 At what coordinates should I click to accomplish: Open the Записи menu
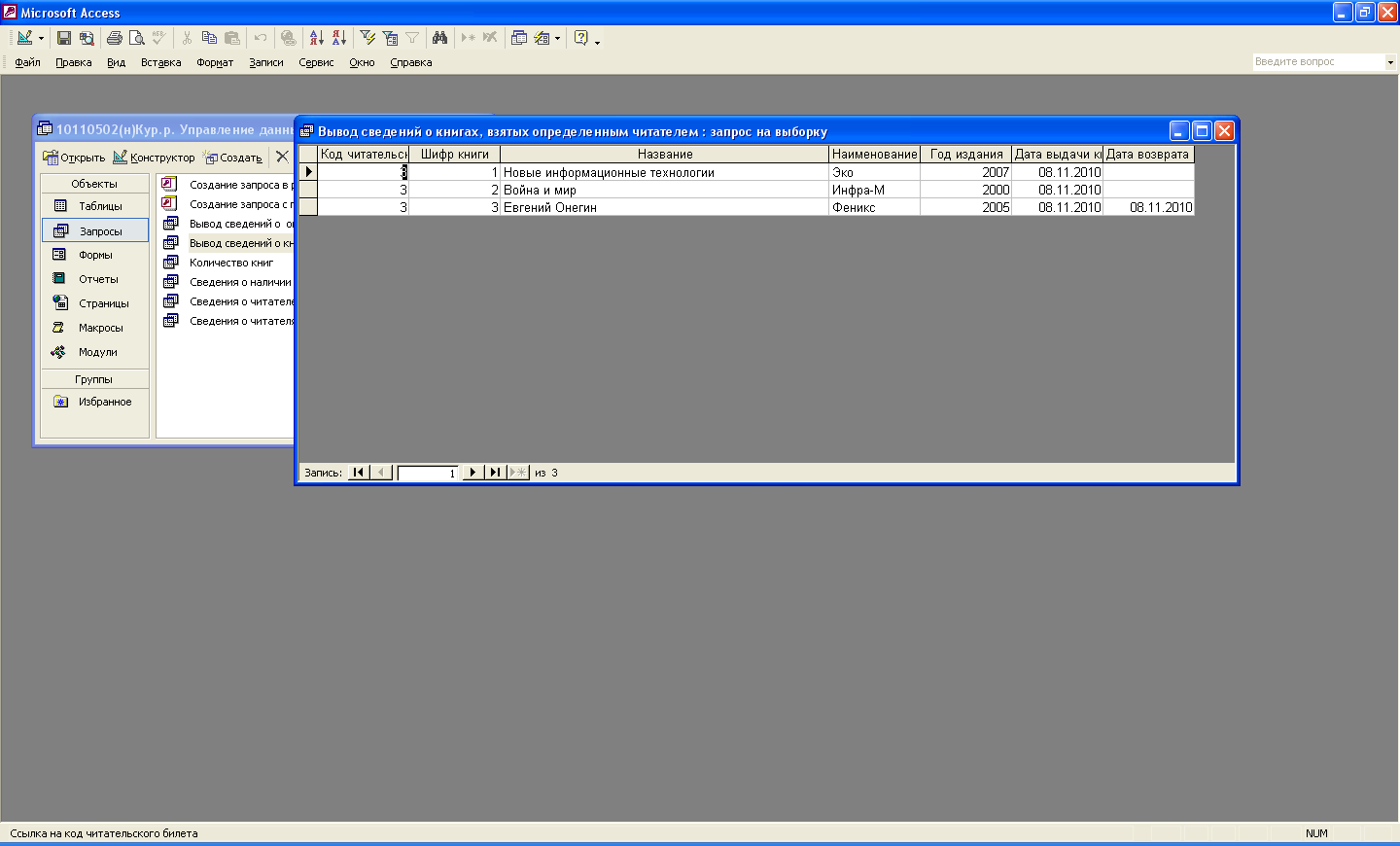coord(265,62)
